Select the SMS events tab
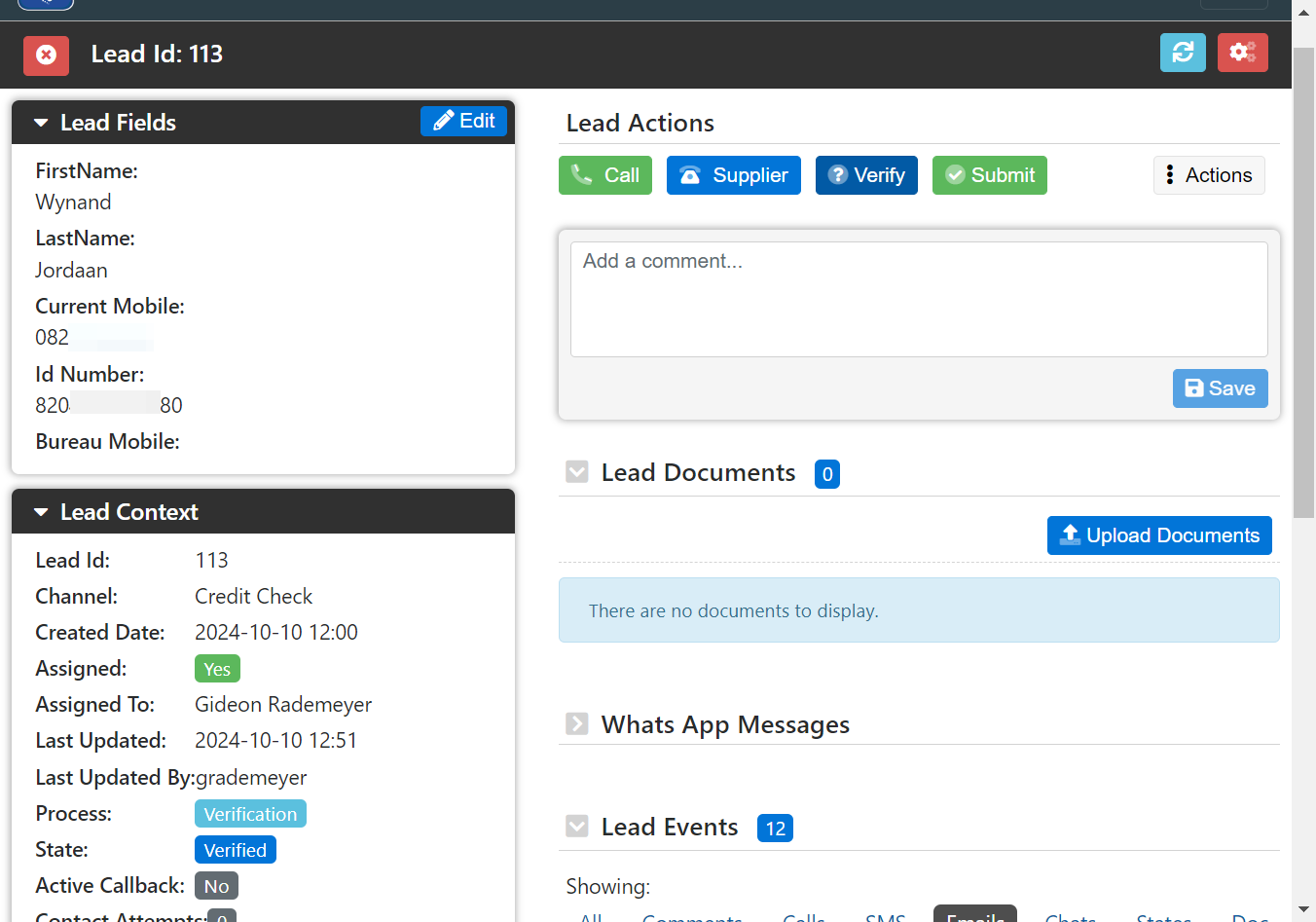Screen dimensions: 1316x922 pos(886,916)
